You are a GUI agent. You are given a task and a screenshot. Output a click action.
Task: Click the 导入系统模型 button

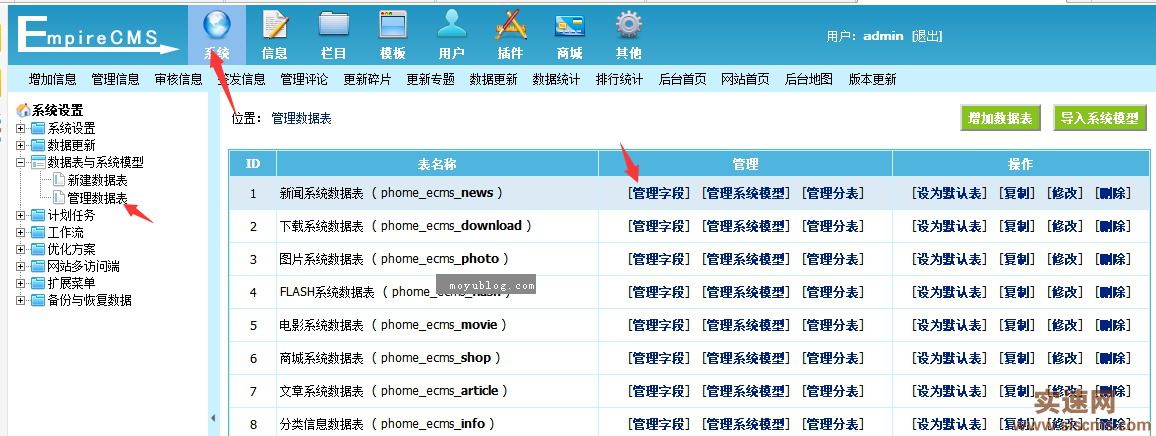1100,118
